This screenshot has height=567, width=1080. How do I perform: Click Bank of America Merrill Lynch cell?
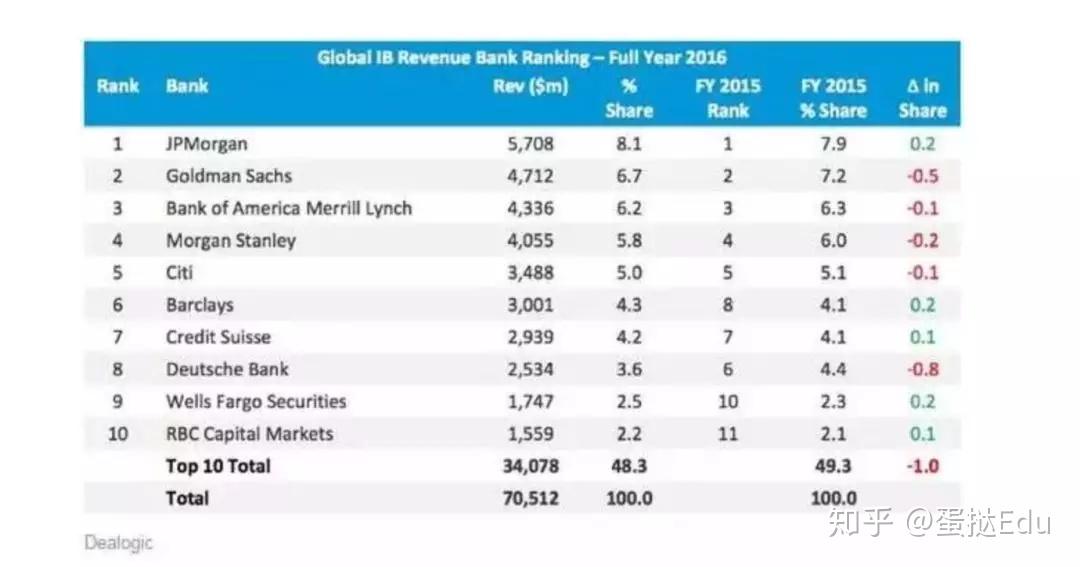click(x=288, y=208)
